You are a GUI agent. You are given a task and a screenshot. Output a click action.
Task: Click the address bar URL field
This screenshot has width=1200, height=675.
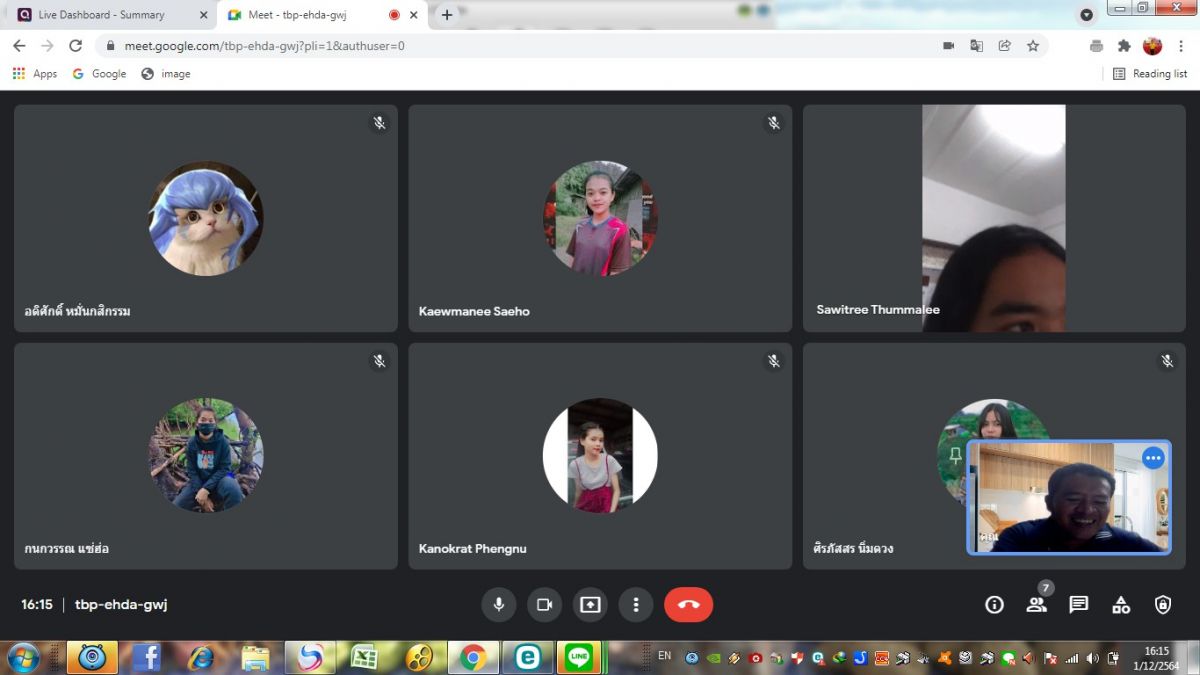[x=500, y=46]
